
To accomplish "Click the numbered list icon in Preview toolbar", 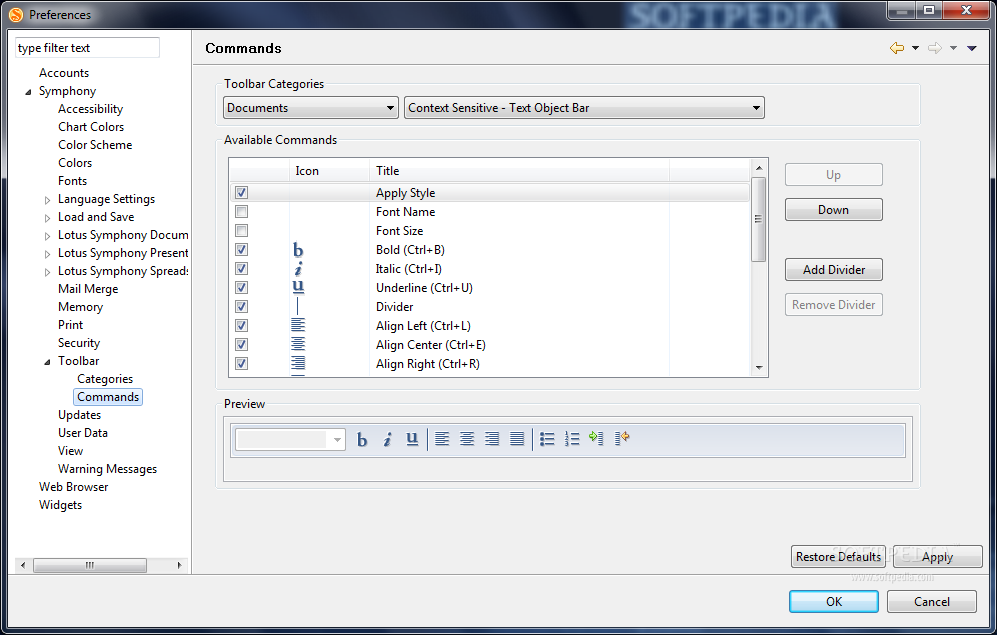I will tap(572, 439).
